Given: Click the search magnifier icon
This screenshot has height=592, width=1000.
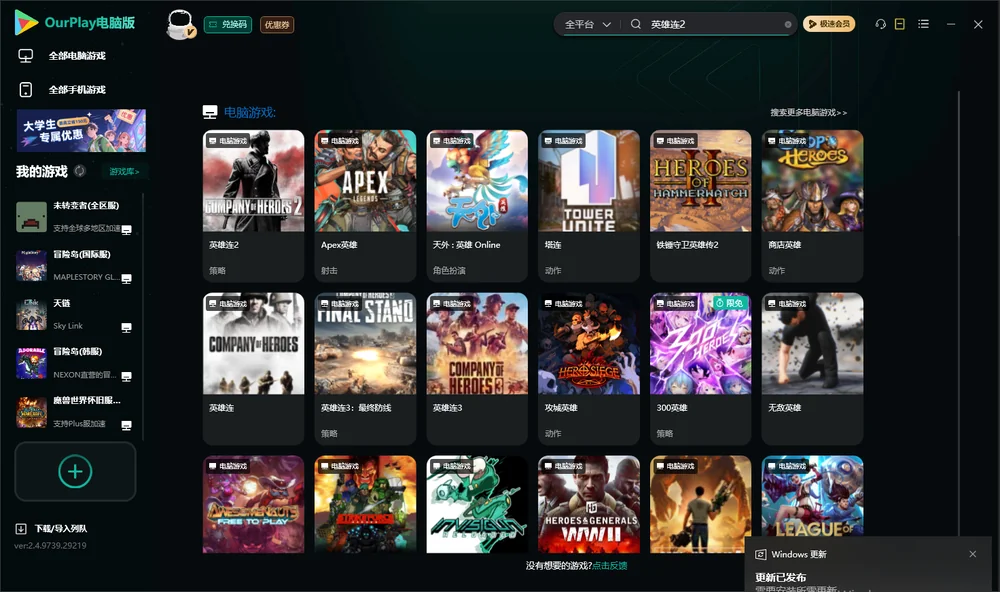Looking at the screenshot, I should (x=635, y=24).
